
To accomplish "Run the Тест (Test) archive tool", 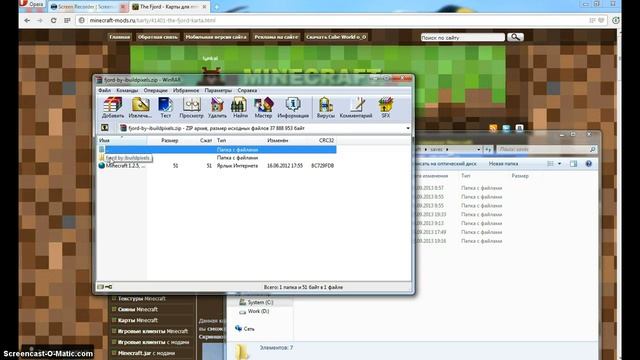I will [x=165, y=108].
